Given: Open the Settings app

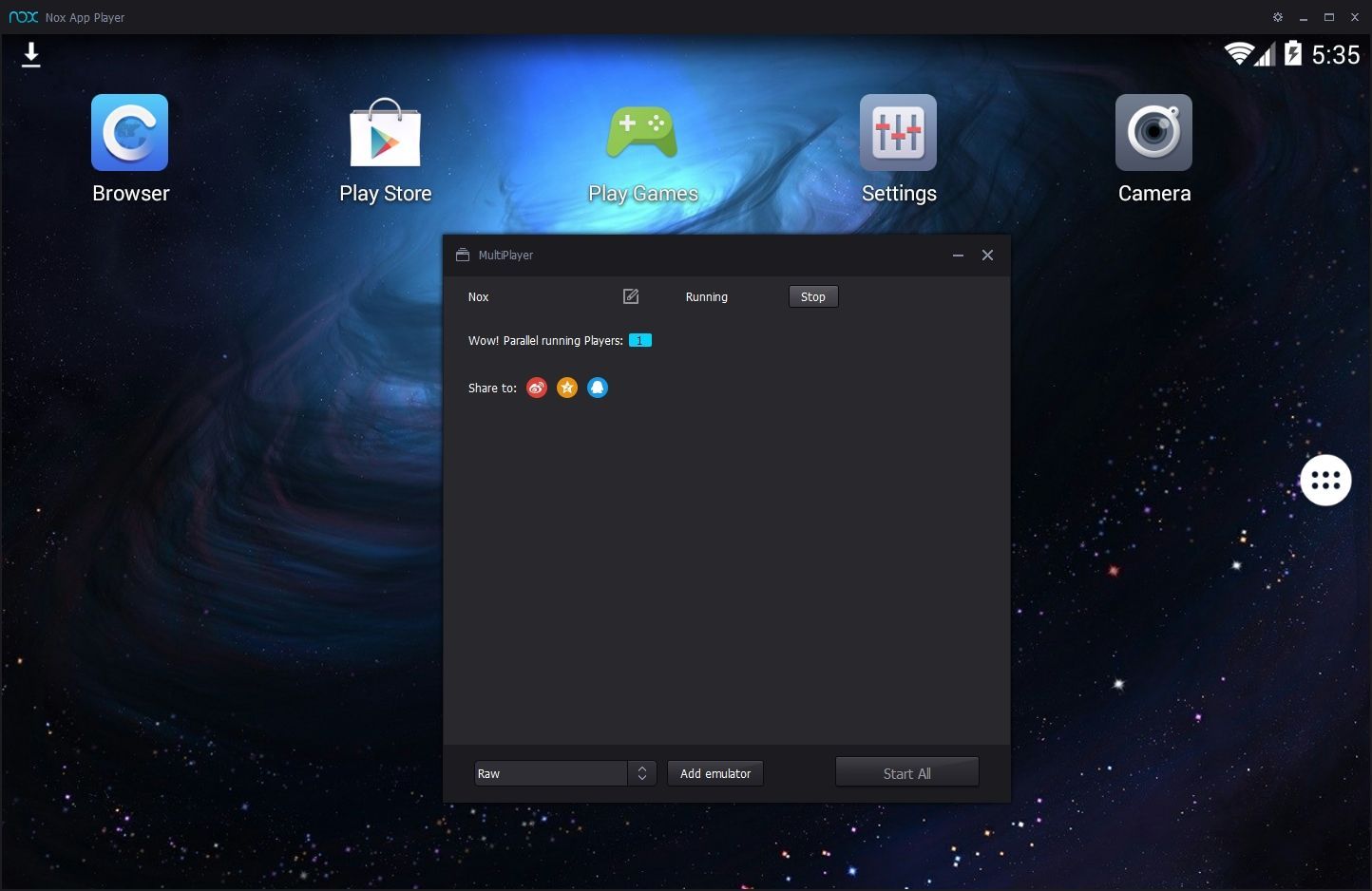Looking at the screenshot, I should tap(898, 133).
